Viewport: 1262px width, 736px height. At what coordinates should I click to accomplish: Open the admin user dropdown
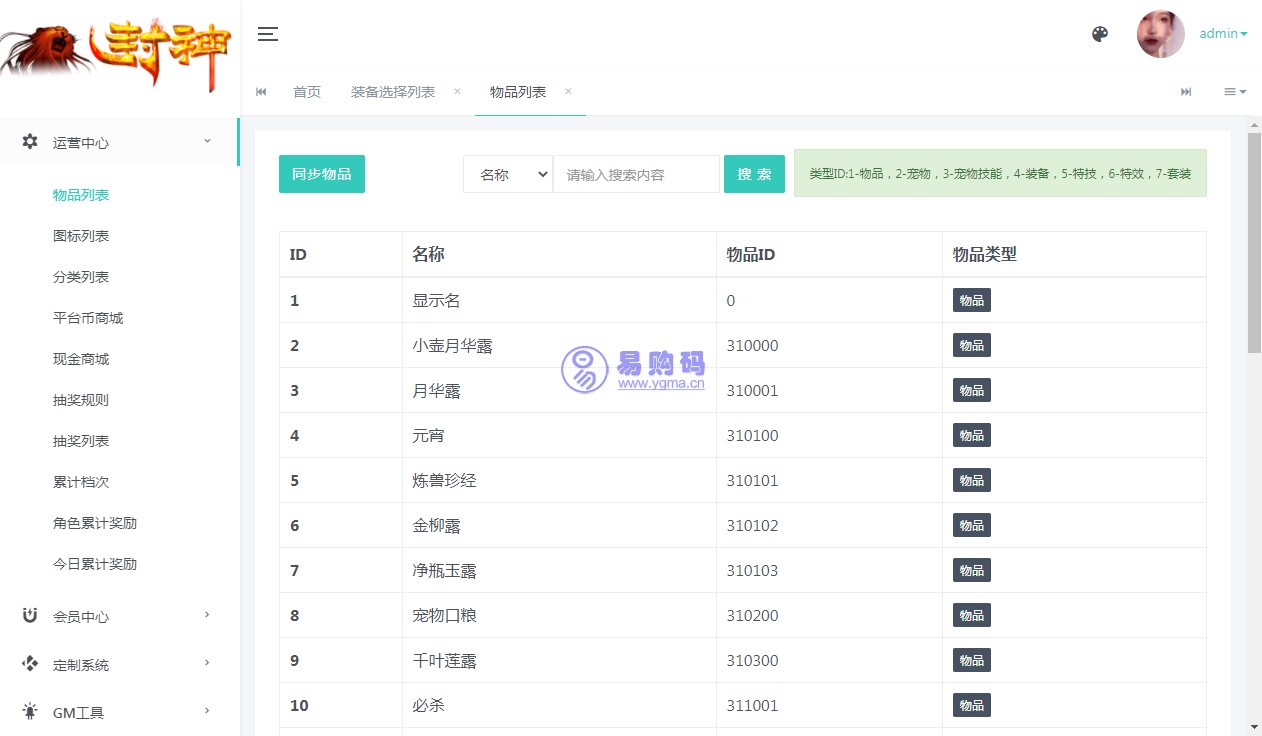click(1223, 34)
